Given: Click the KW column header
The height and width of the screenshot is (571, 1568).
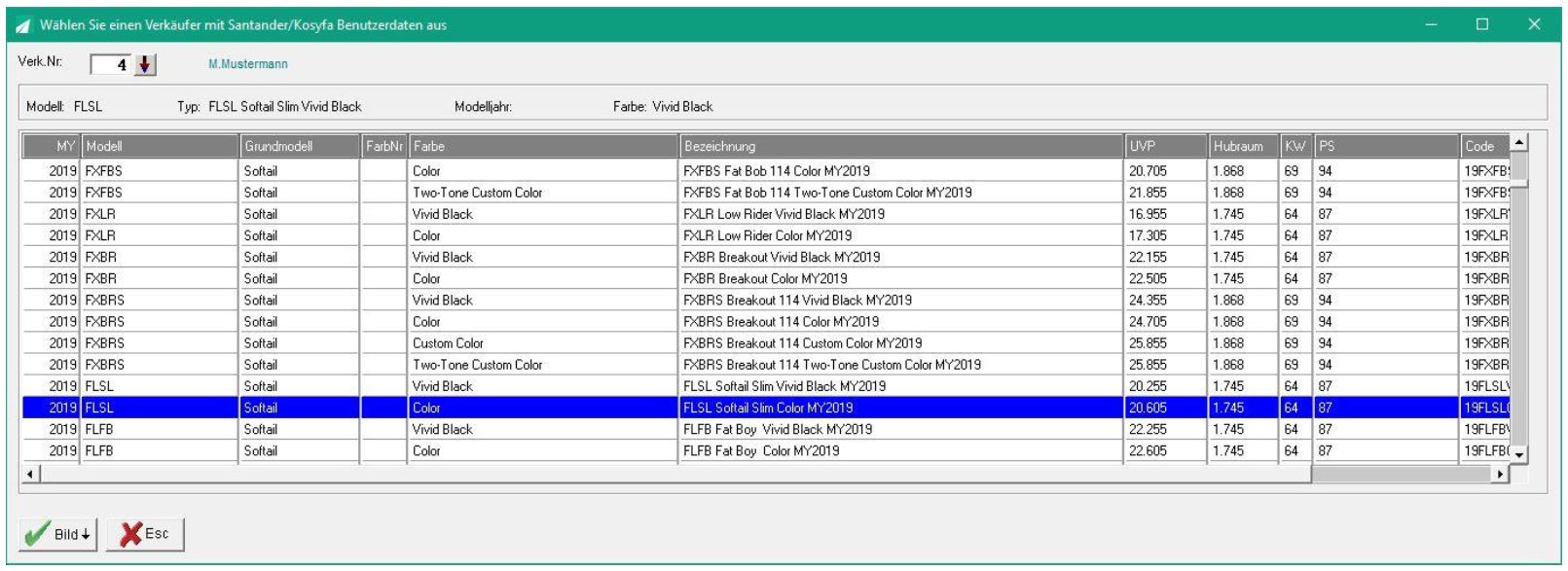Looking at the screenshot, I should tap(1296, 146).
